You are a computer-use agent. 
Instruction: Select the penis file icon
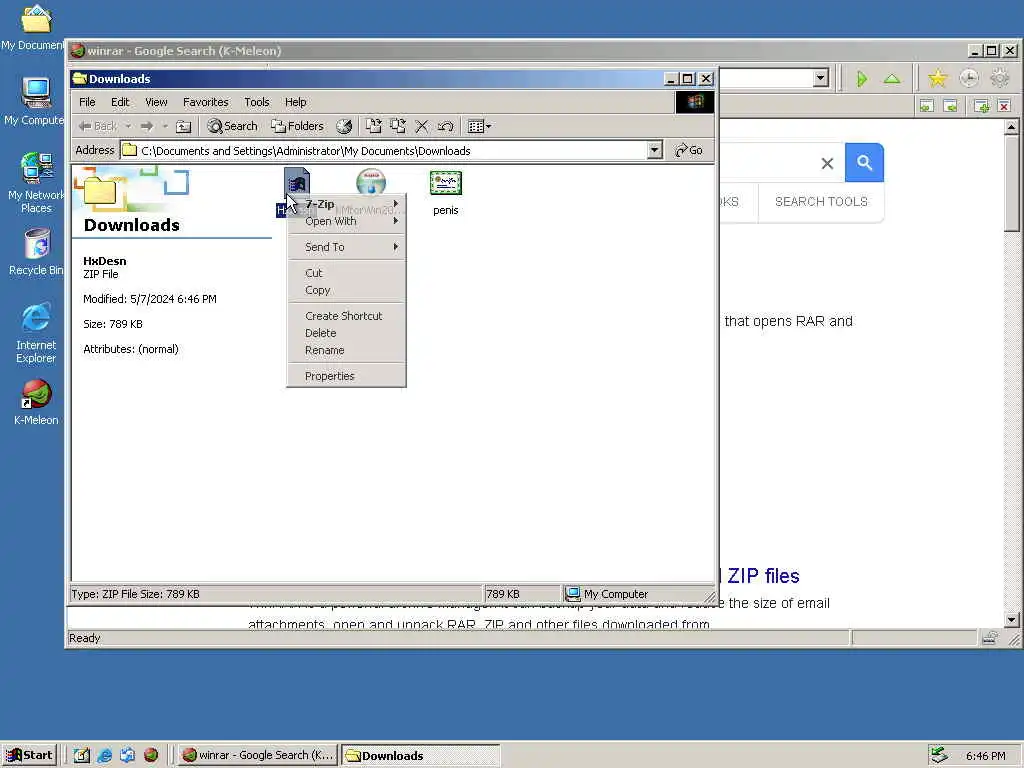pyautogui.click(x=445, y=183)
